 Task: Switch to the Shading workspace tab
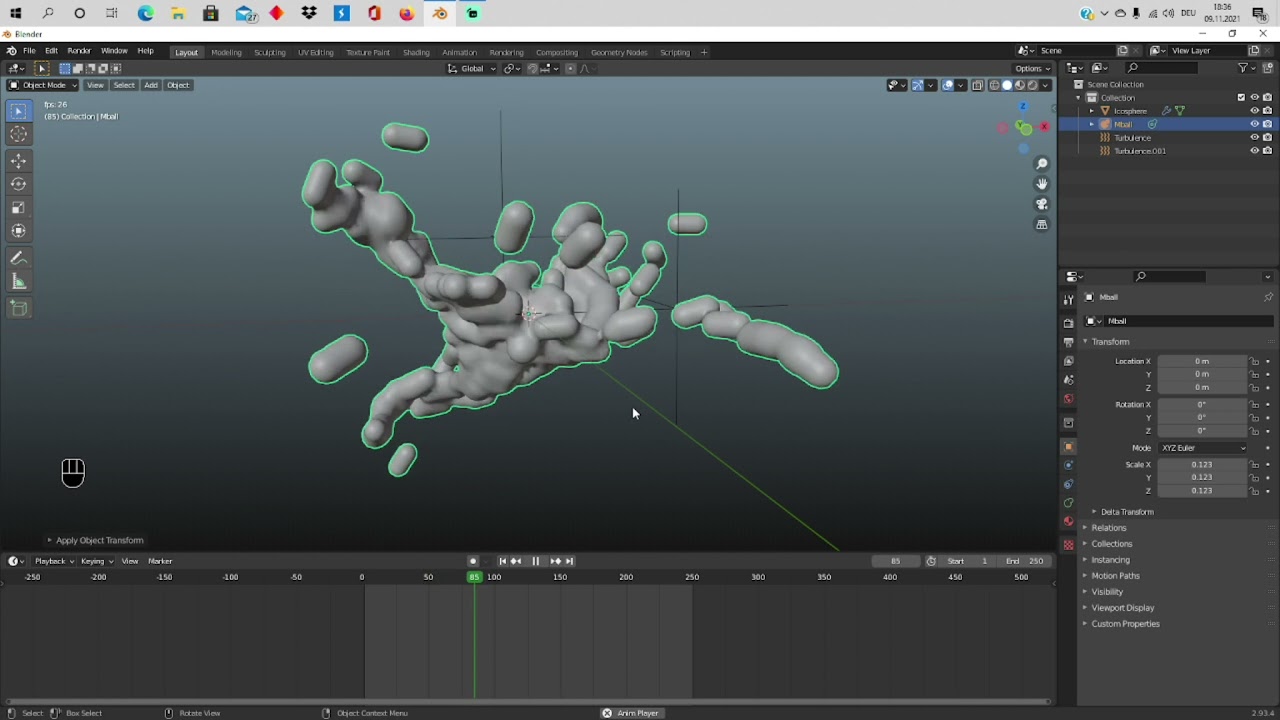416,52
